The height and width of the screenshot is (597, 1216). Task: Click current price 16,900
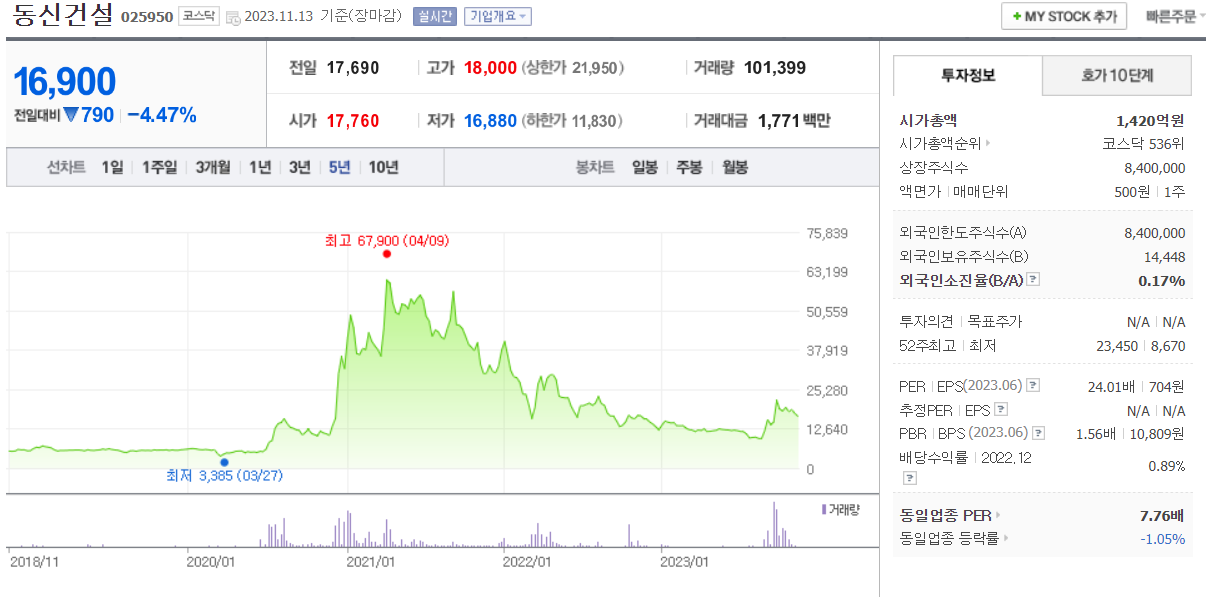coord(65,82)
